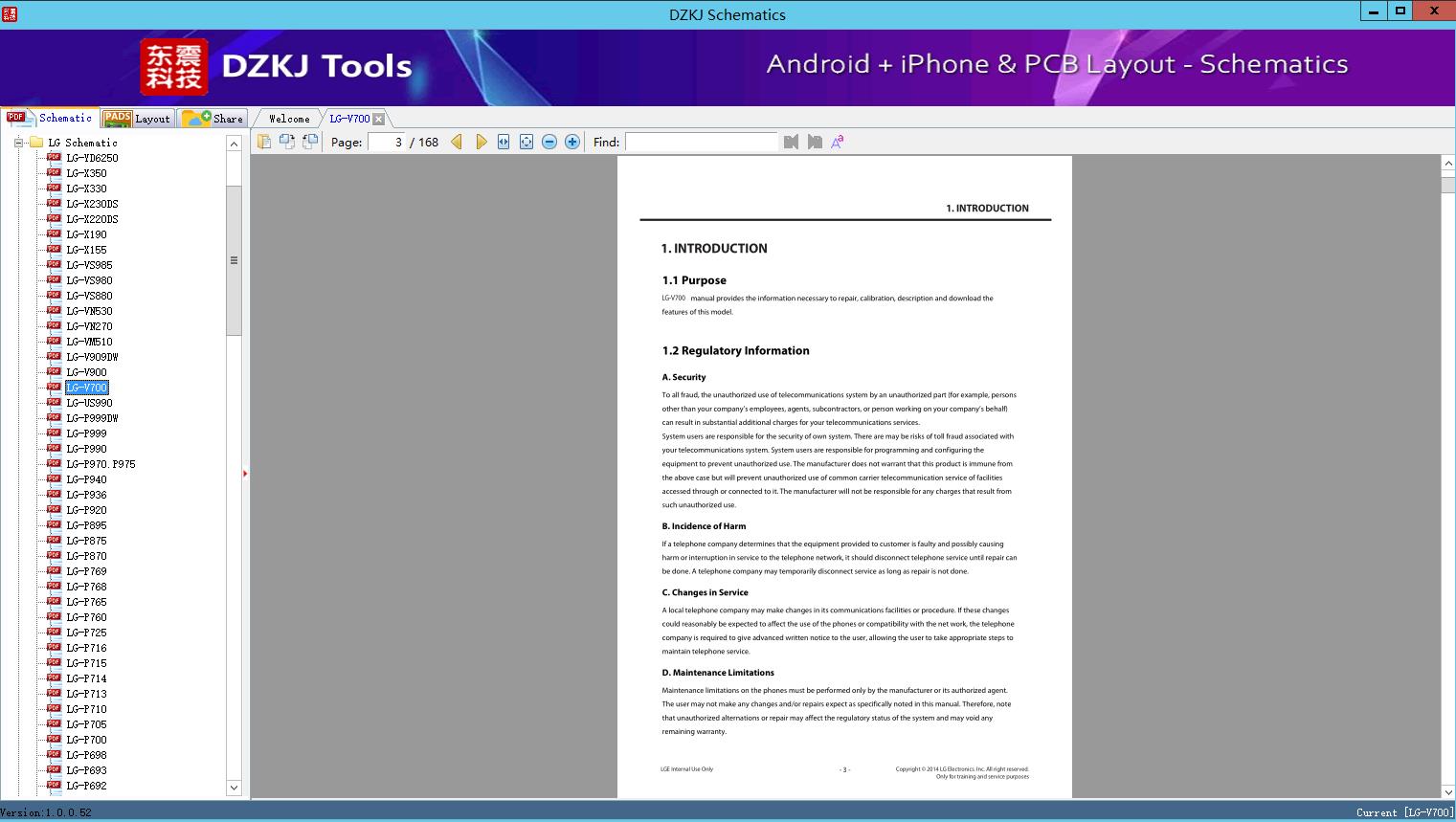Open LG-X220DS schematic in tree

(92, 219)
